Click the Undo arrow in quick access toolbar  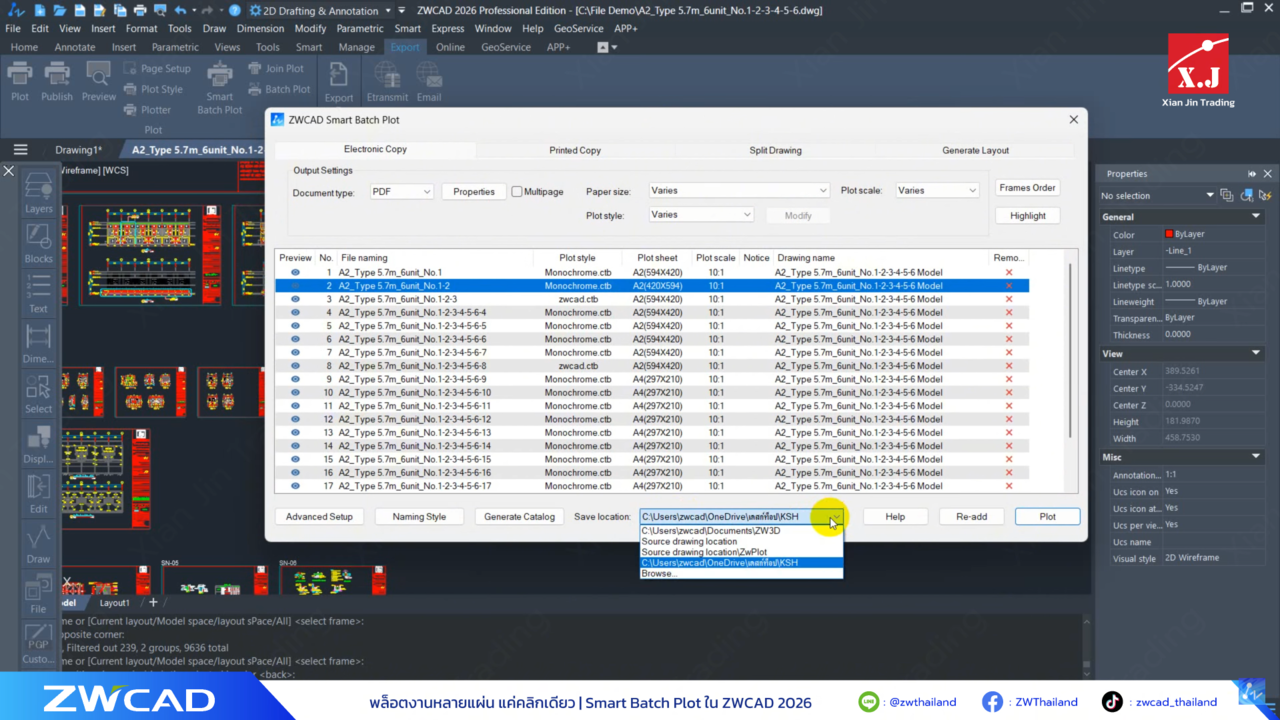(x=180, y=10)
